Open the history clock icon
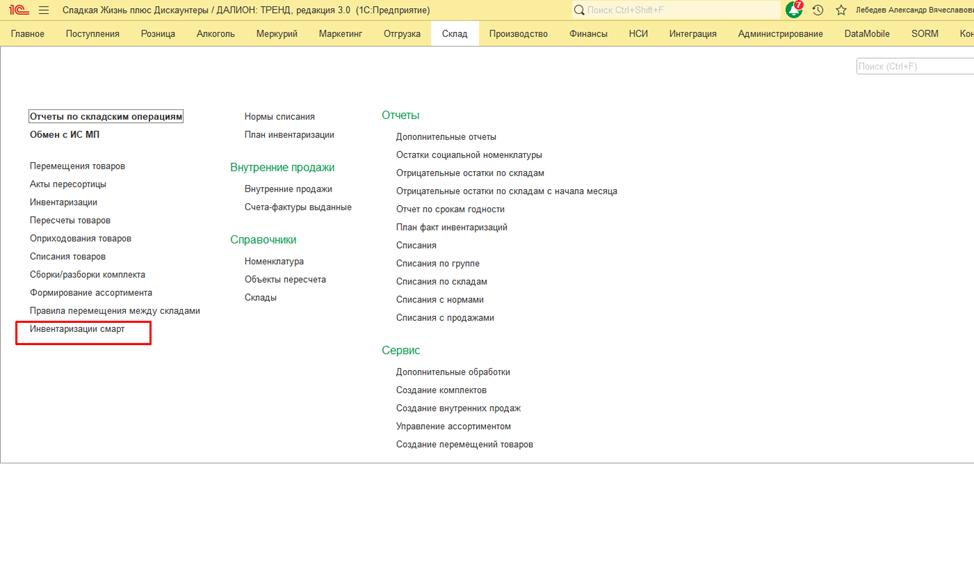Screen dimensions: 974x565 [818, 10]
